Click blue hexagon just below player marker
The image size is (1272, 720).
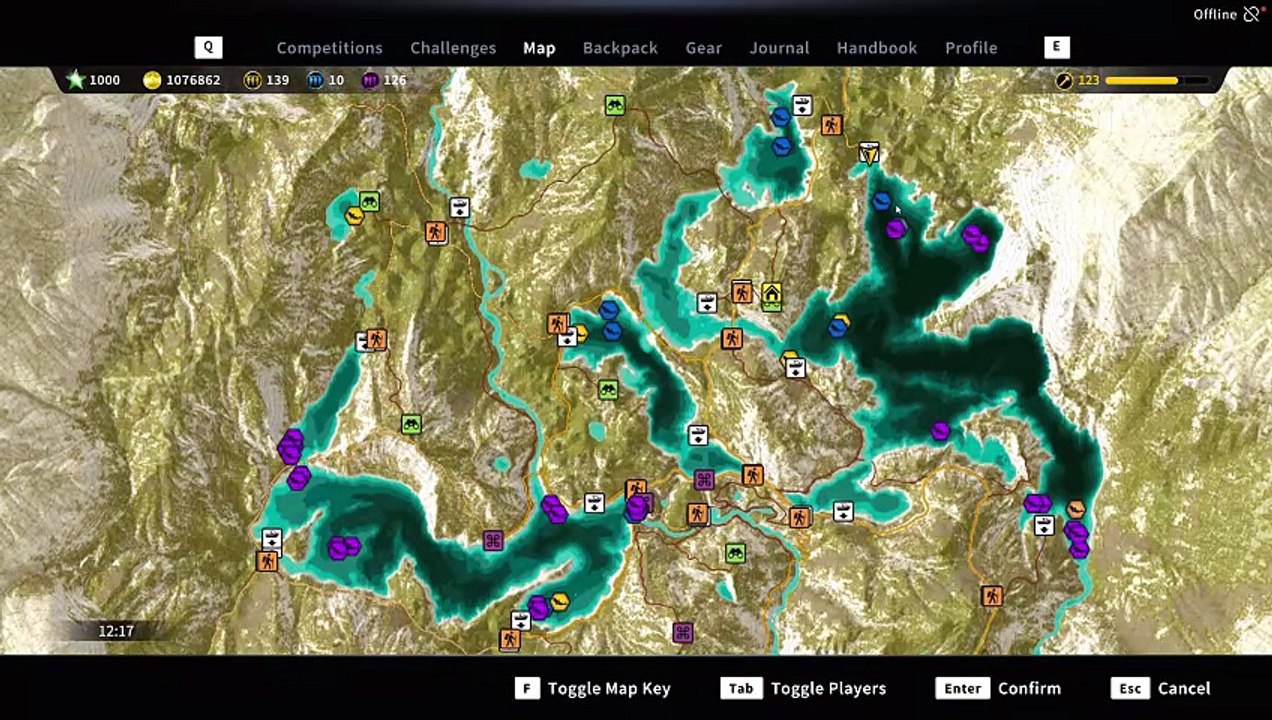point(881,202)
